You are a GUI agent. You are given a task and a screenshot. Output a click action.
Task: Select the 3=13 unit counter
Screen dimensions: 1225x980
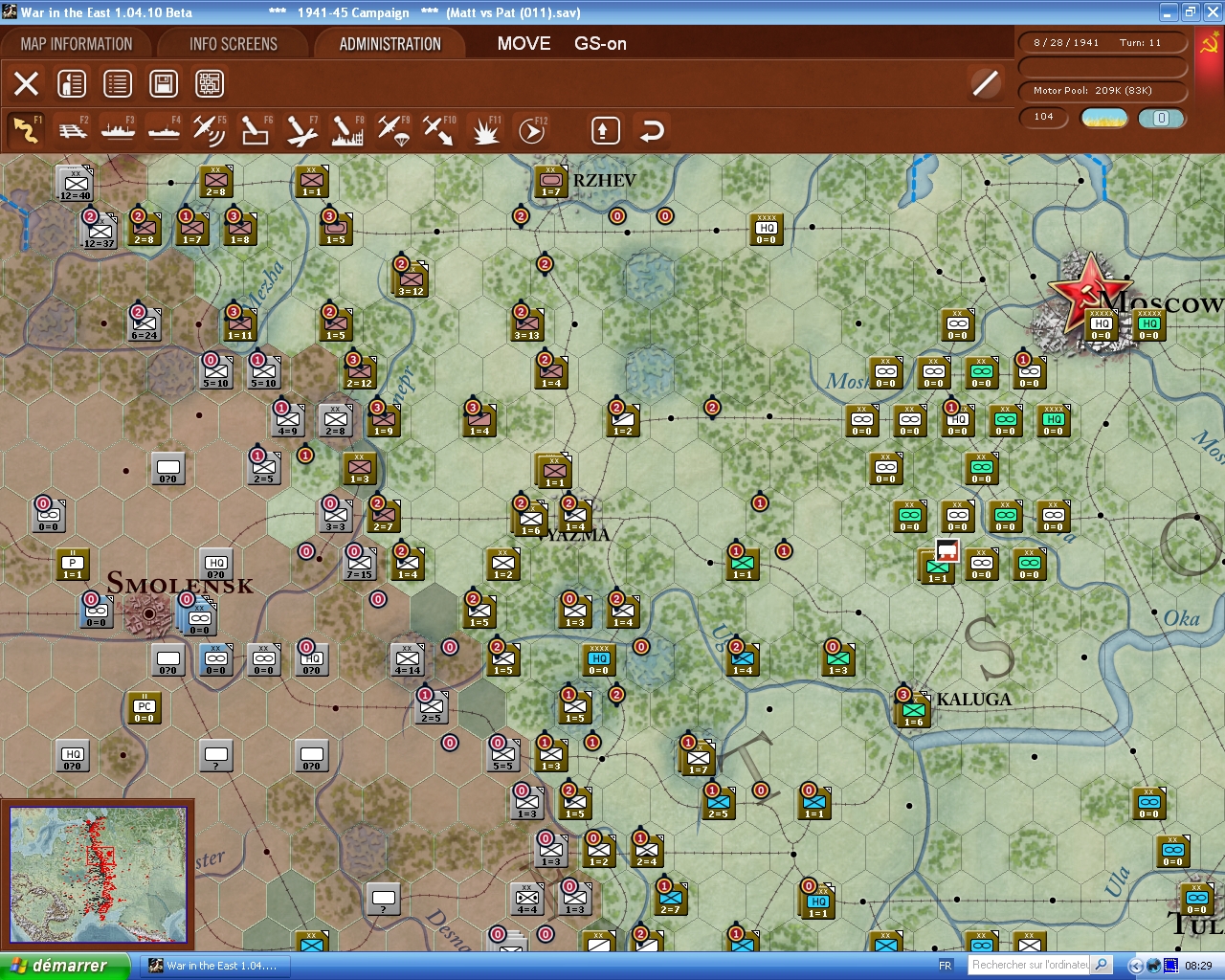tap(527, 323)
